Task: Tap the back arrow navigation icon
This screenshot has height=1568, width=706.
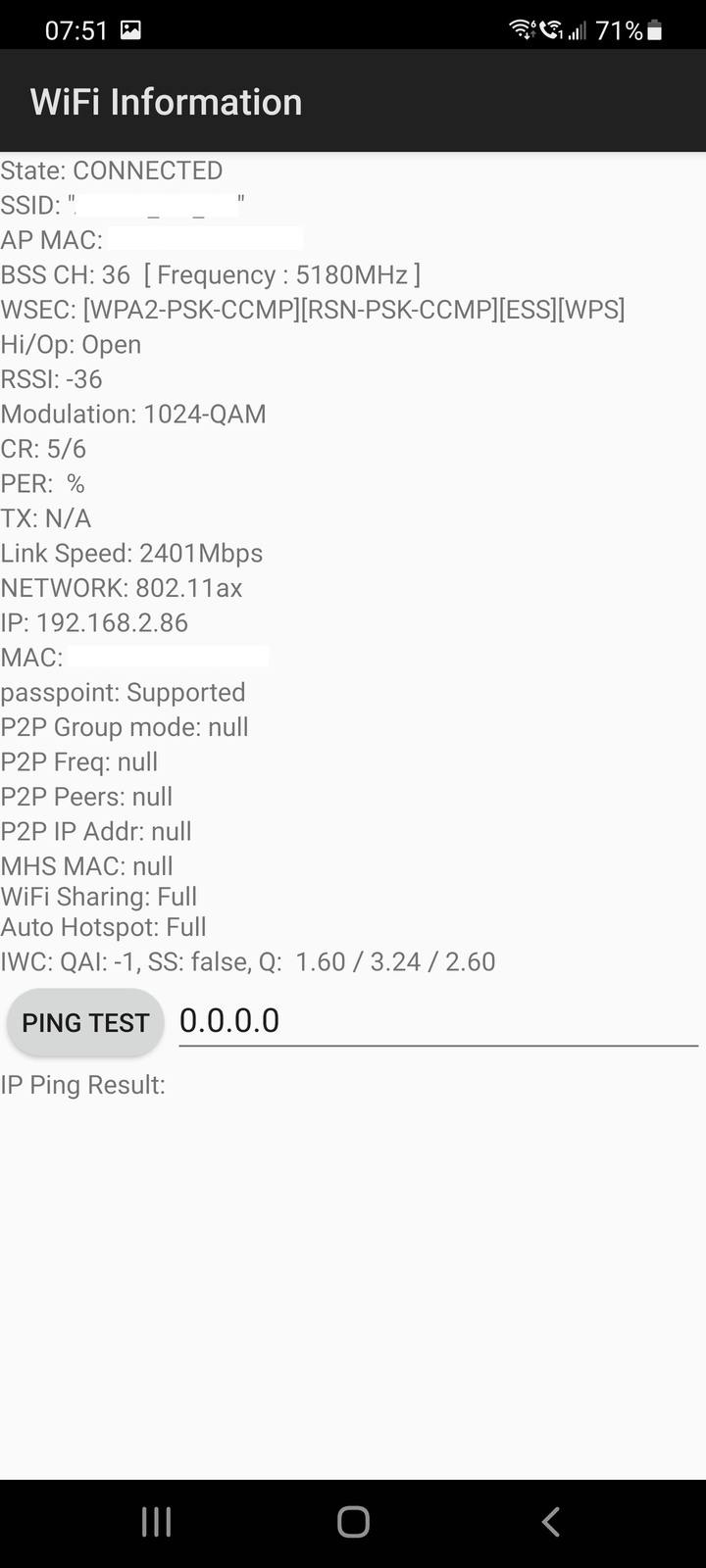Action: pos(550,1522)
